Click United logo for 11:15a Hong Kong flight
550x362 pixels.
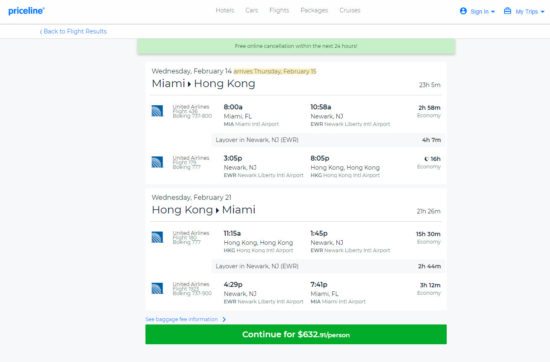(x=157, y=237)
